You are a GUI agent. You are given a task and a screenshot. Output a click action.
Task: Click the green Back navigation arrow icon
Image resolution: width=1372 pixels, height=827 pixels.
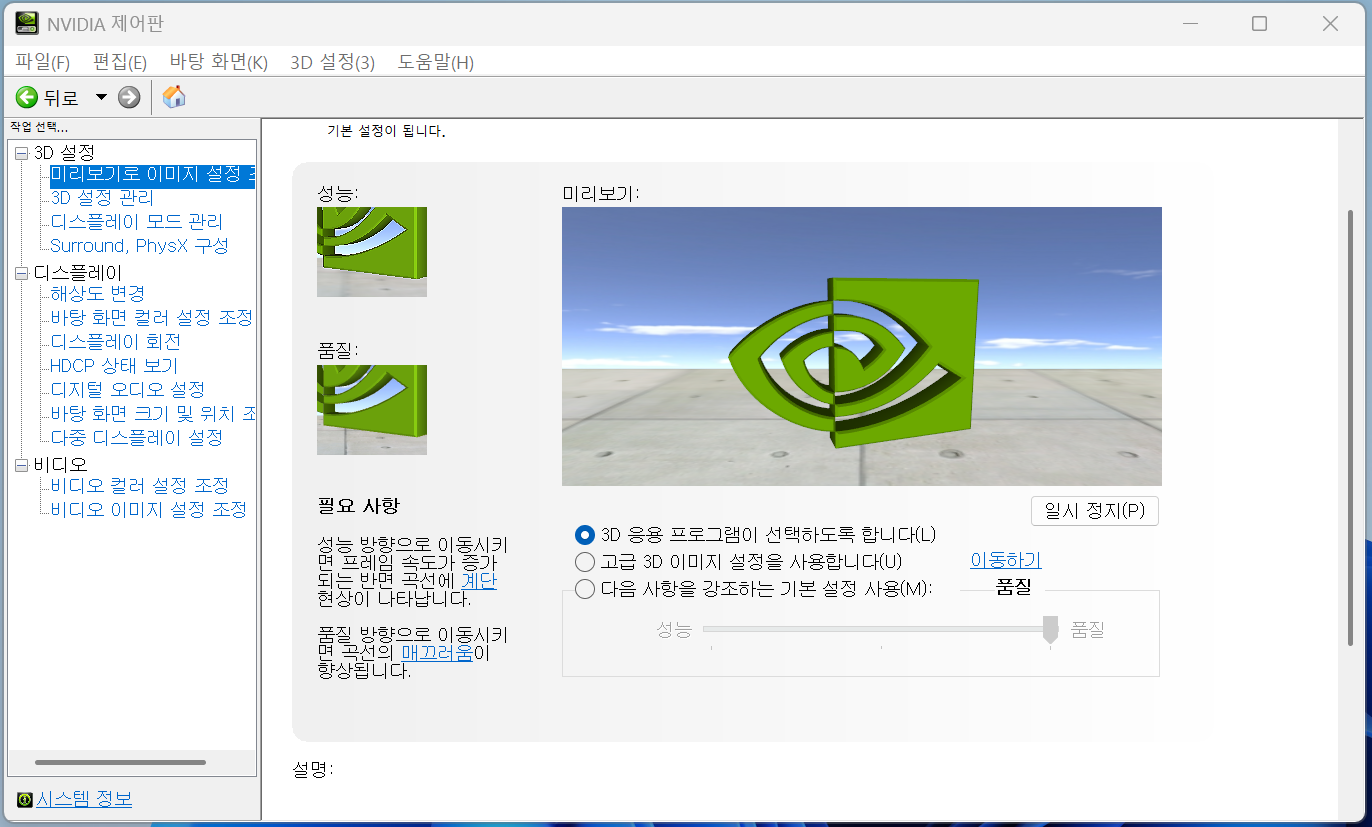(27, 97)
